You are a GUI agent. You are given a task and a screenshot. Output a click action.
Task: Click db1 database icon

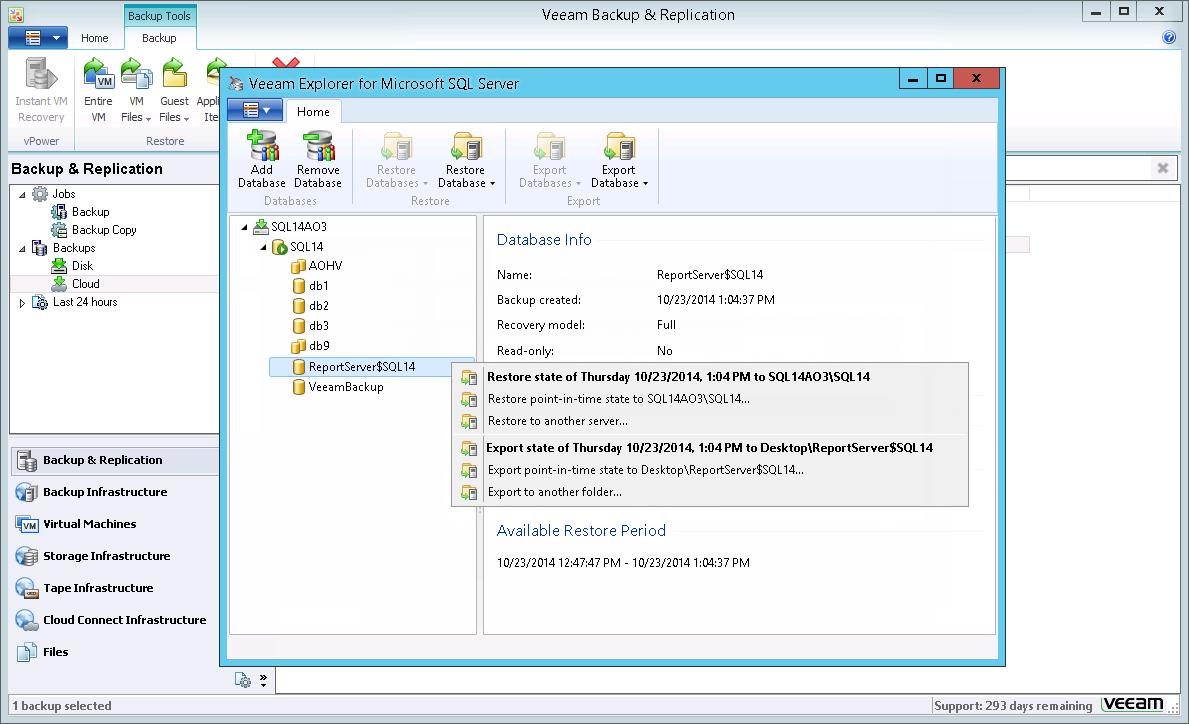(x=299, y=286)
